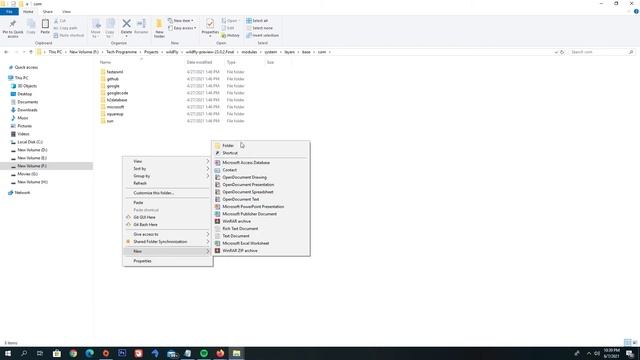This screenshot has width=640, height=360.
Task: Create new Microsoft Excel Worksheet
Action: 261,243
